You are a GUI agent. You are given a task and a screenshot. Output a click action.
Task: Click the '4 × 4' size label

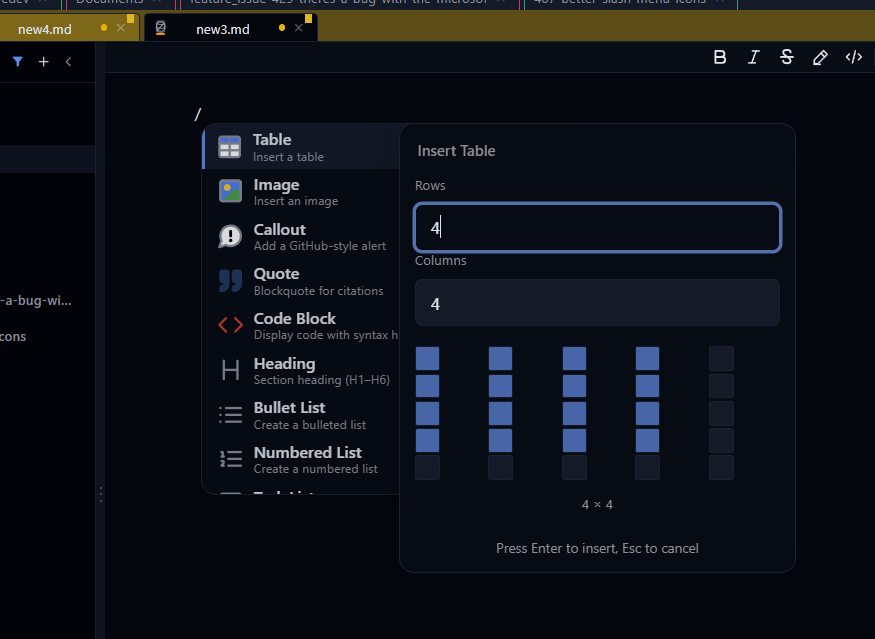coord(597,505)
